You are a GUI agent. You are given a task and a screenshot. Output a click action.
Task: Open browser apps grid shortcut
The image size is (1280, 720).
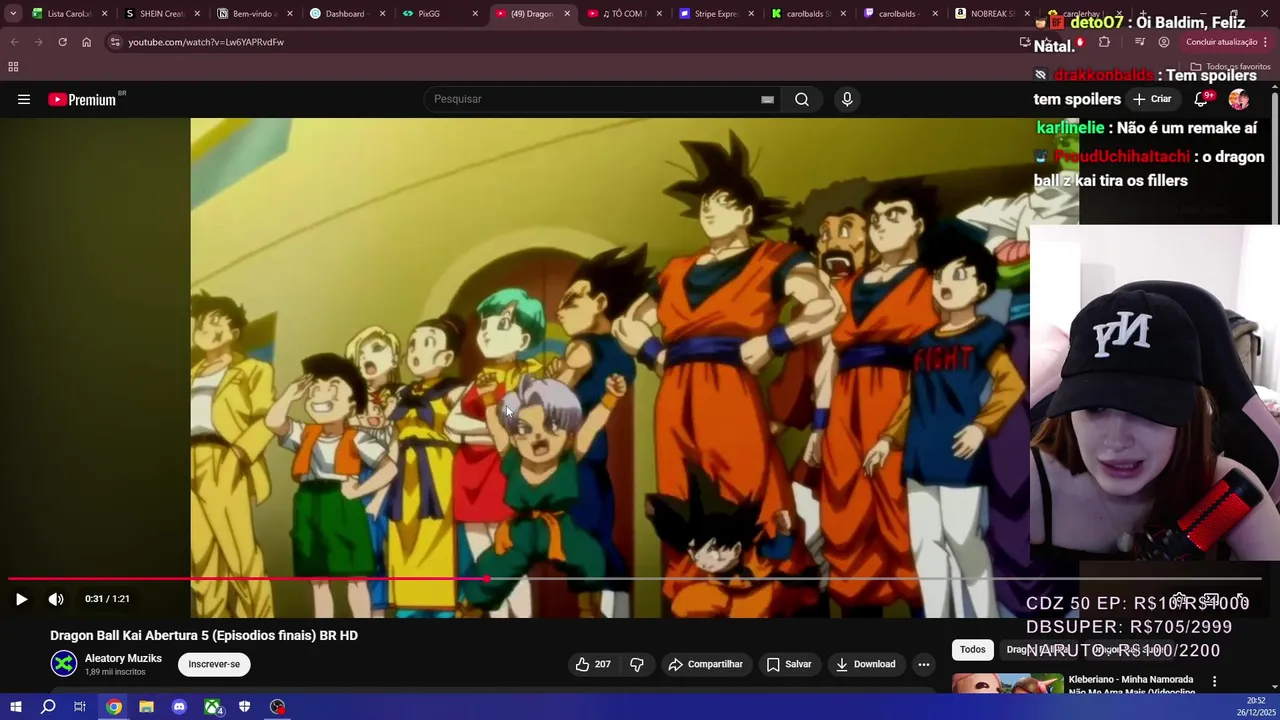pyautogui.click(x=13, y=67)
